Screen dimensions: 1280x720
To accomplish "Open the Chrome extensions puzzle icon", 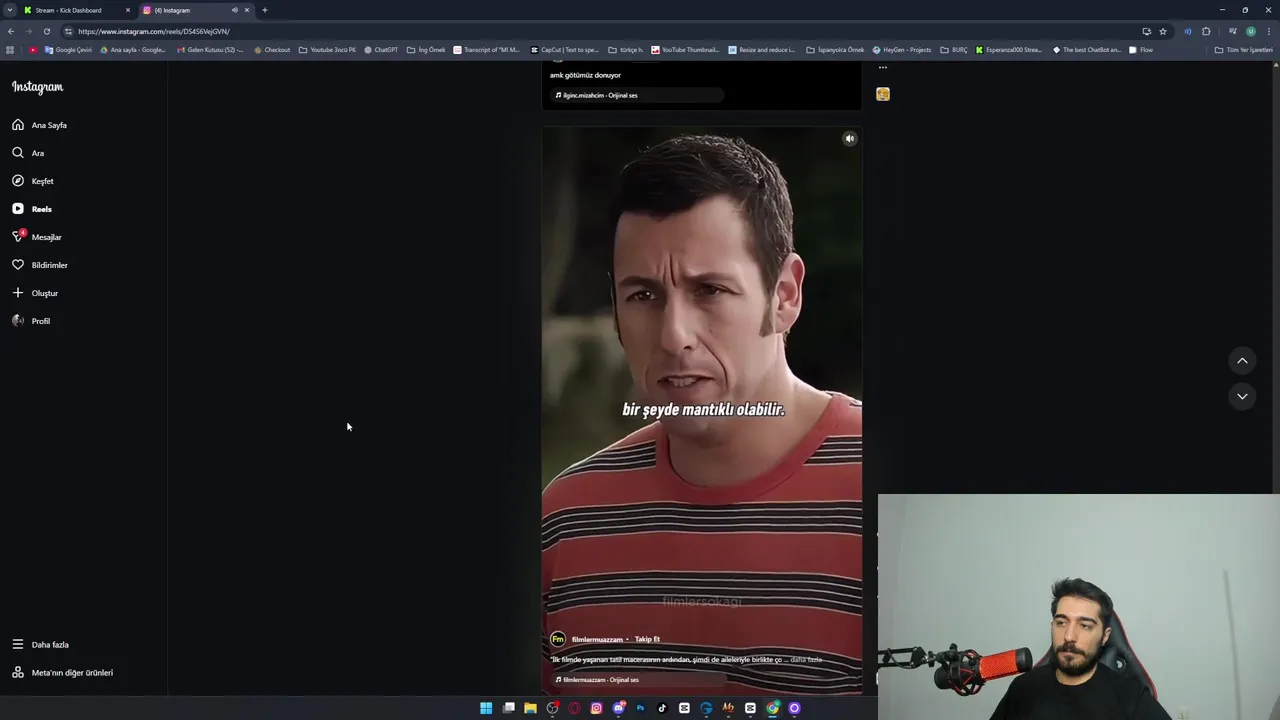I will pyautogui.click(x=1206, y=31).
